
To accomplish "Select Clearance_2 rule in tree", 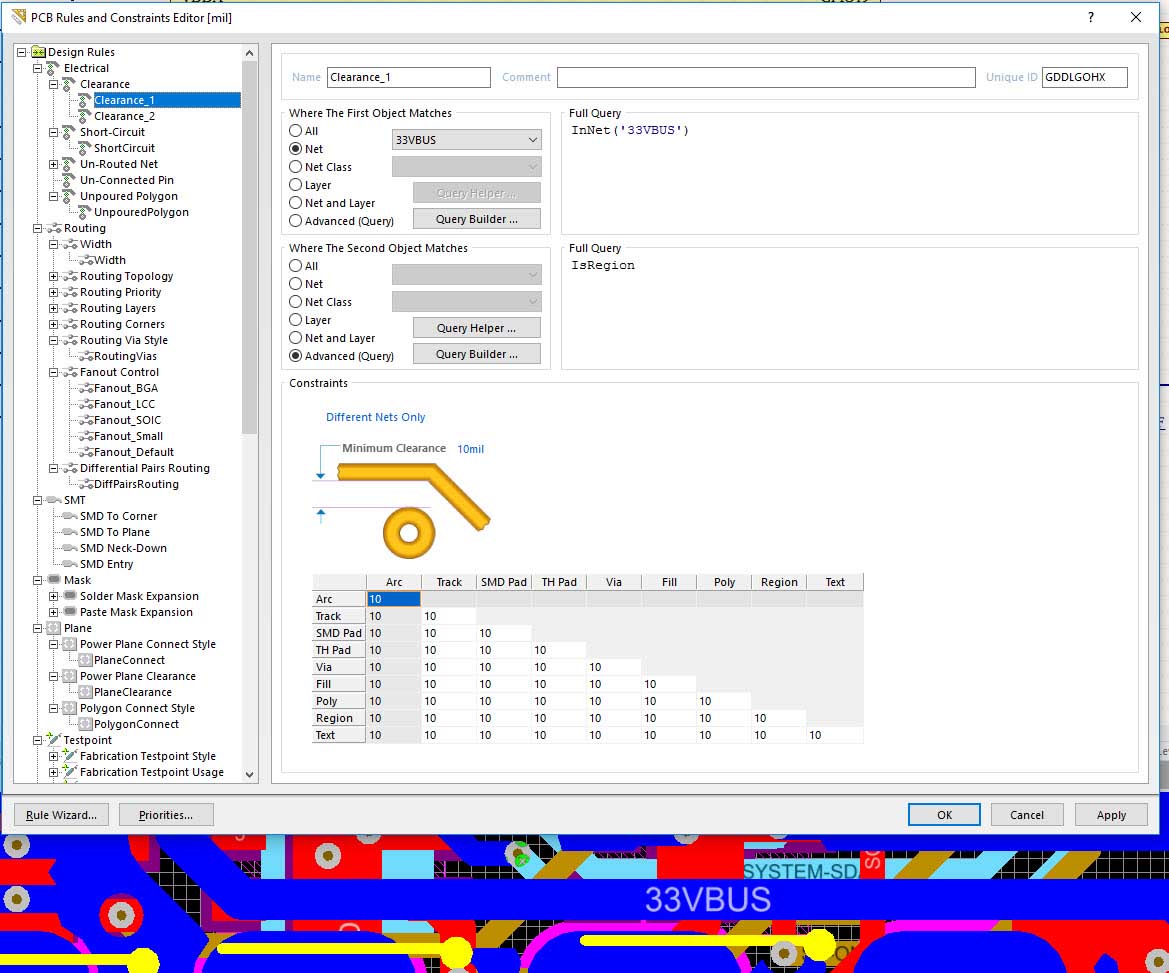I will [x=124, y=116].
